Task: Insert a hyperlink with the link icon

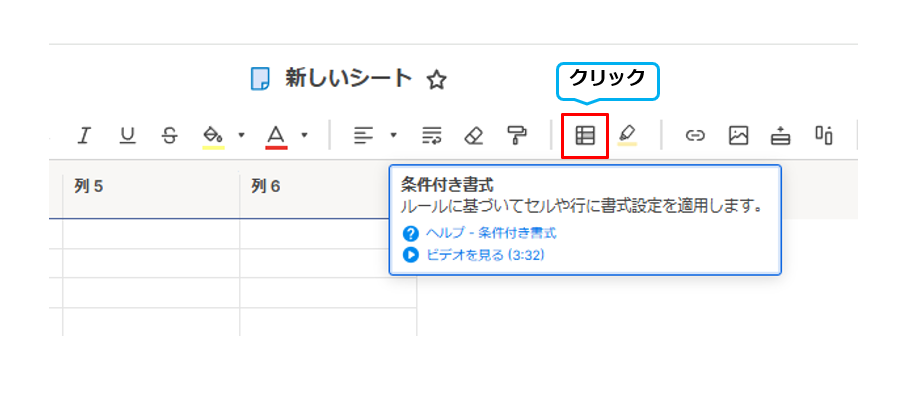Action: click(695, 136)
